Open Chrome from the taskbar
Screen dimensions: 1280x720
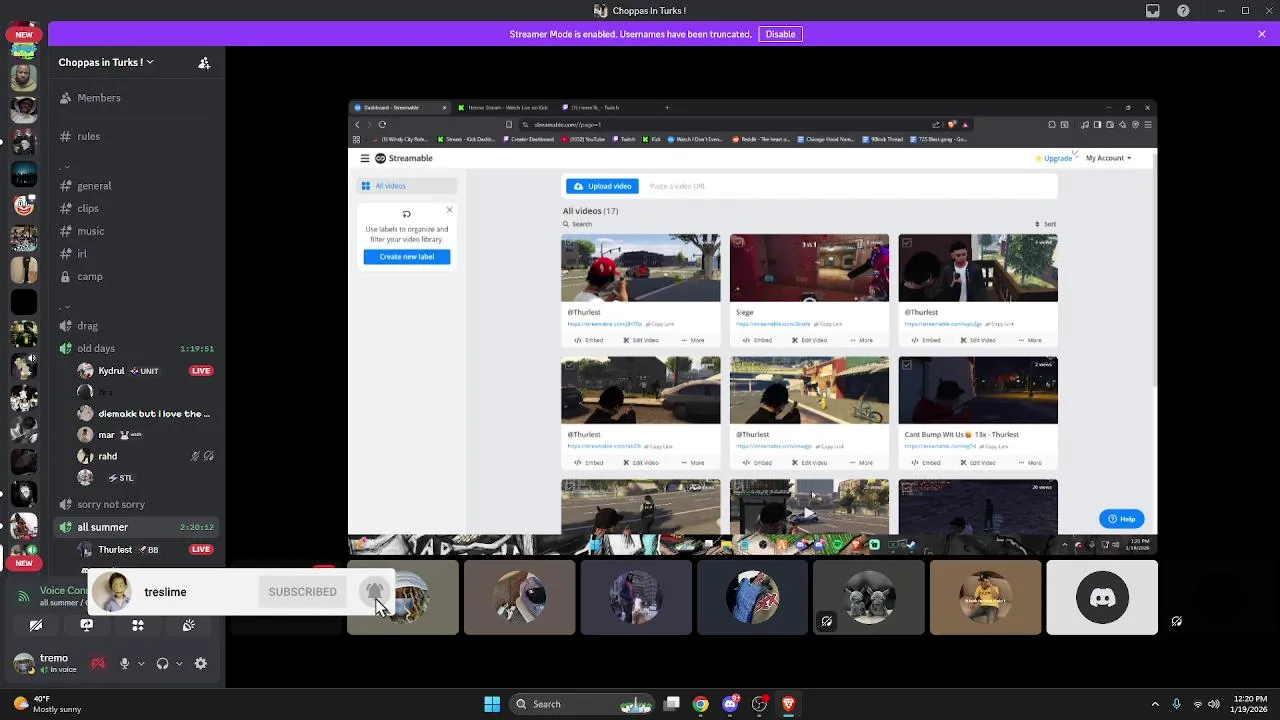[x=701, y=704]
